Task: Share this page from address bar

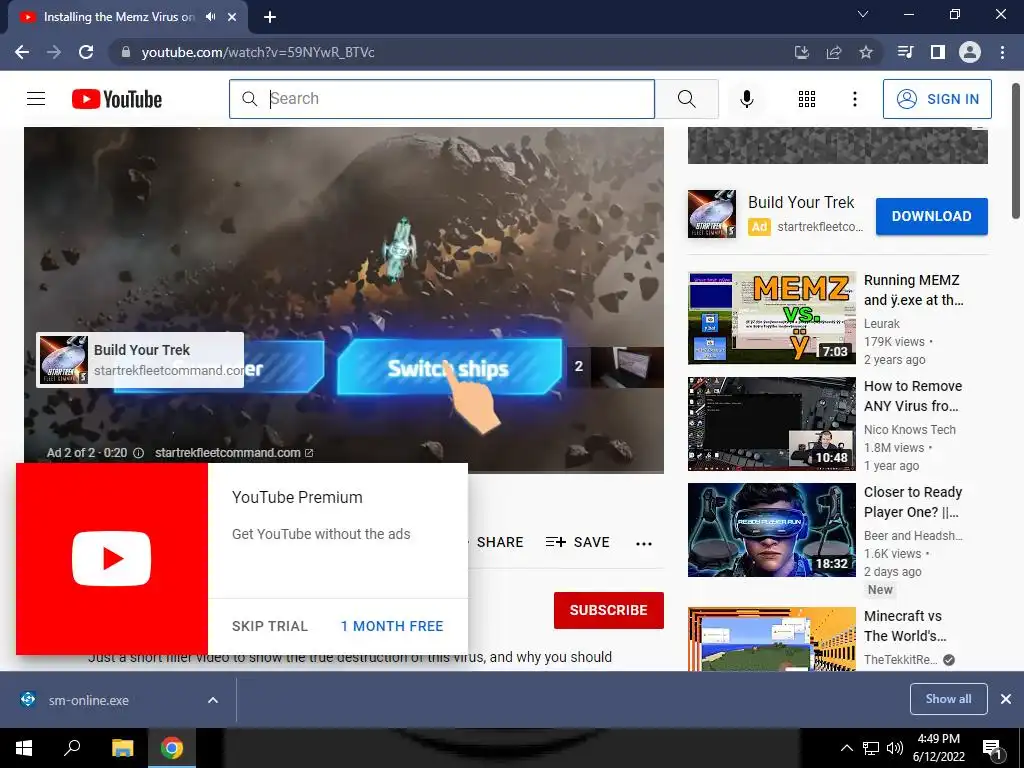Action: pyautogui.click(x=833, y=52)
